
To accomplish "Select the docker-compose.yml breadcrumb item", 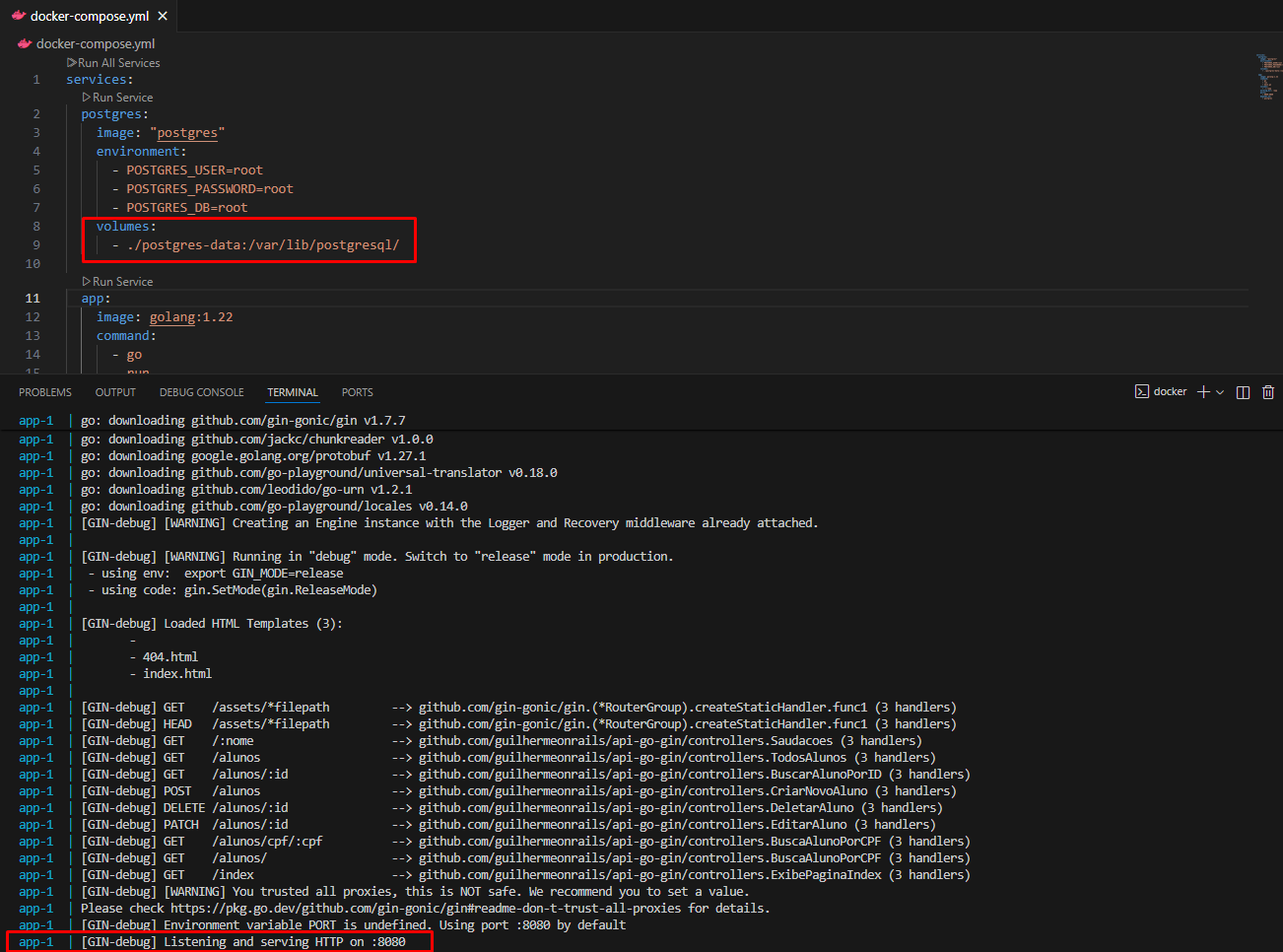I will (x=96, y=43).
